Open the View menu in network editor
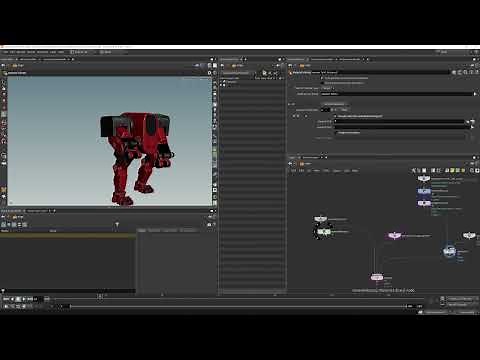Screen dimensions: 480x360 pos(317,171)
